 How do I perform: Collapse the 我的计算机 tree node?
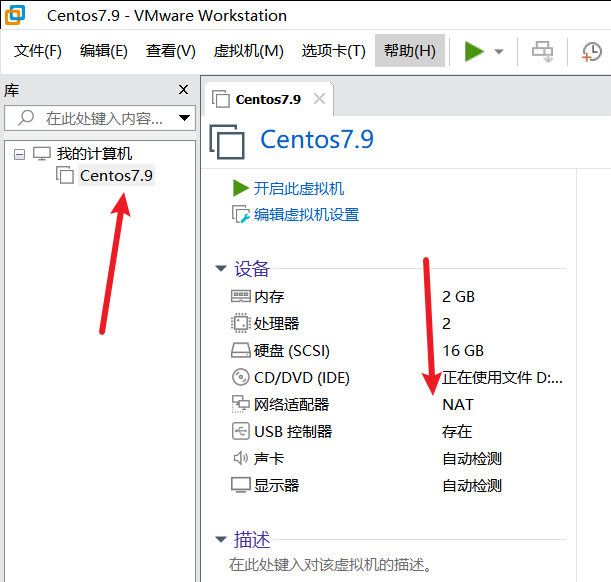pos(19,154)
